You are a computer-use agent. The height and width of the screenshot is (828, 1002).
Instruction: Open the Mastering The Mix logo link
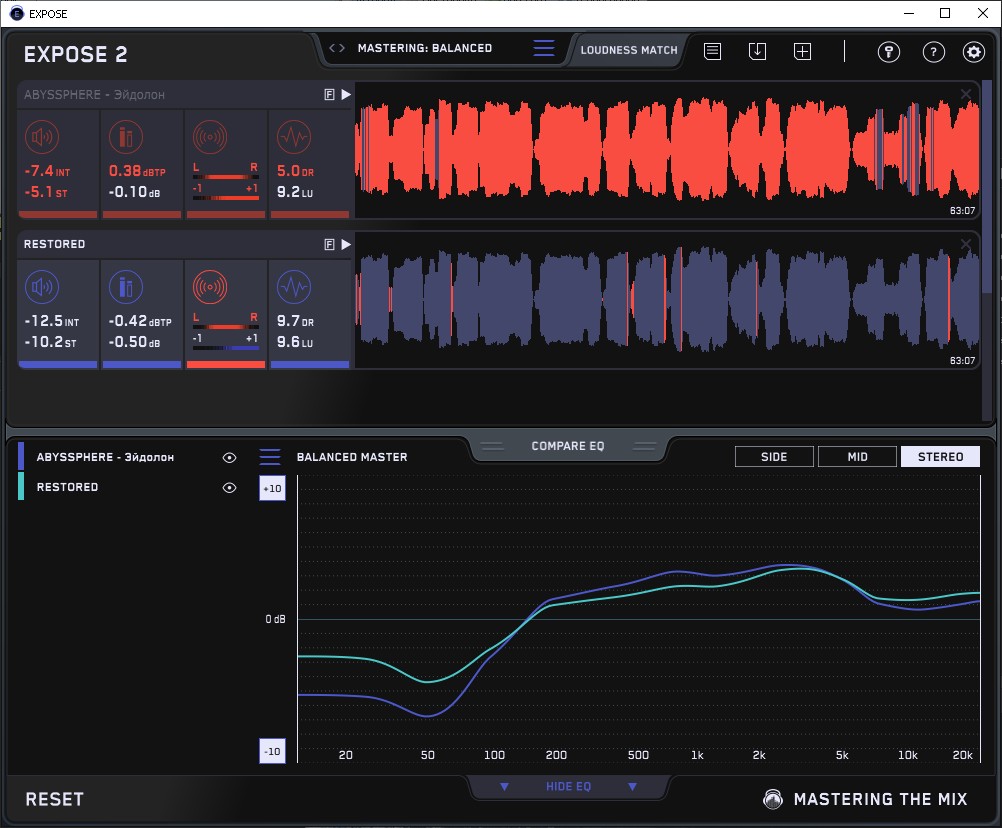(x=865, y=799)
